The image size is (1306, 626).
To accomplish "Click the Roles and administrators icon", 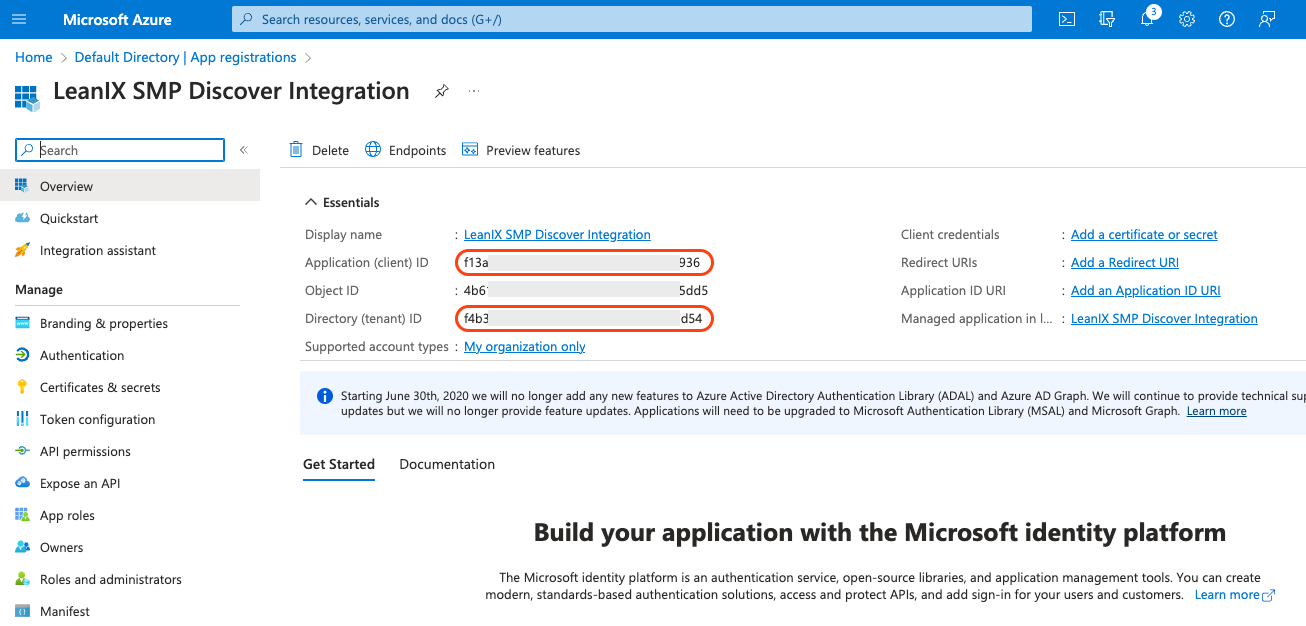I will [x=22, y=579].
